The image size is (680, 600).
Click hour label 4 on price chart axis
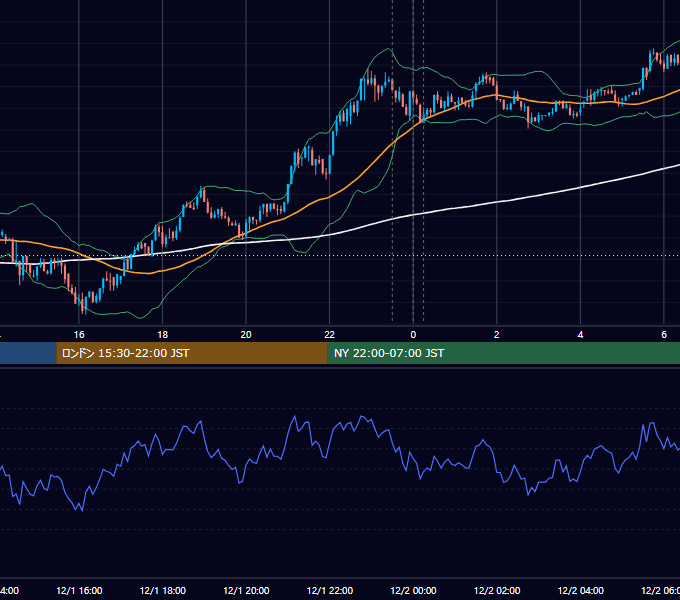(580, 334)
